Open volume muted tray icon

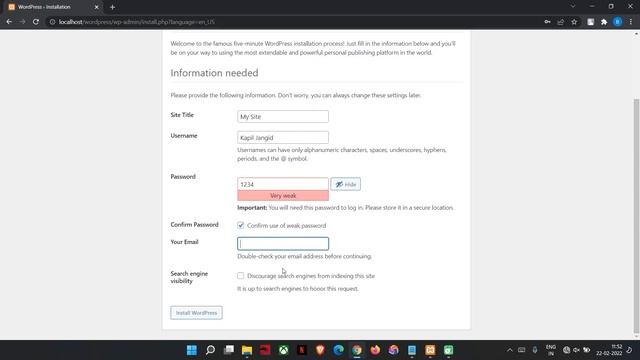coord(576,350)
